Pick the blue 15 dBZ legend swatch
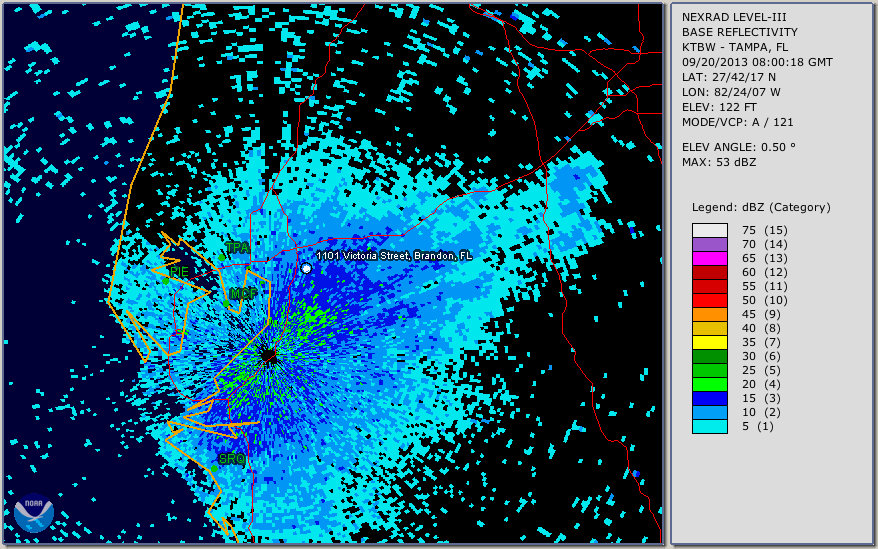The height and width of the screenshot is (549, 878). (709, 398)
